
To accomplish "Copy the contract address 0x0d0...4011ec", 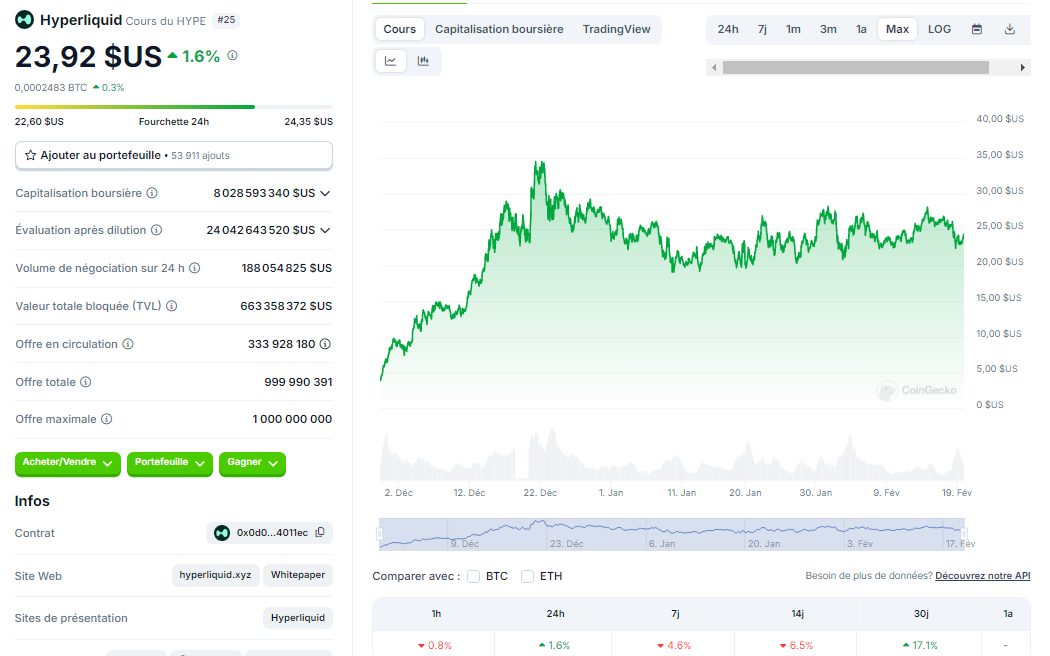I will (320, 532).
